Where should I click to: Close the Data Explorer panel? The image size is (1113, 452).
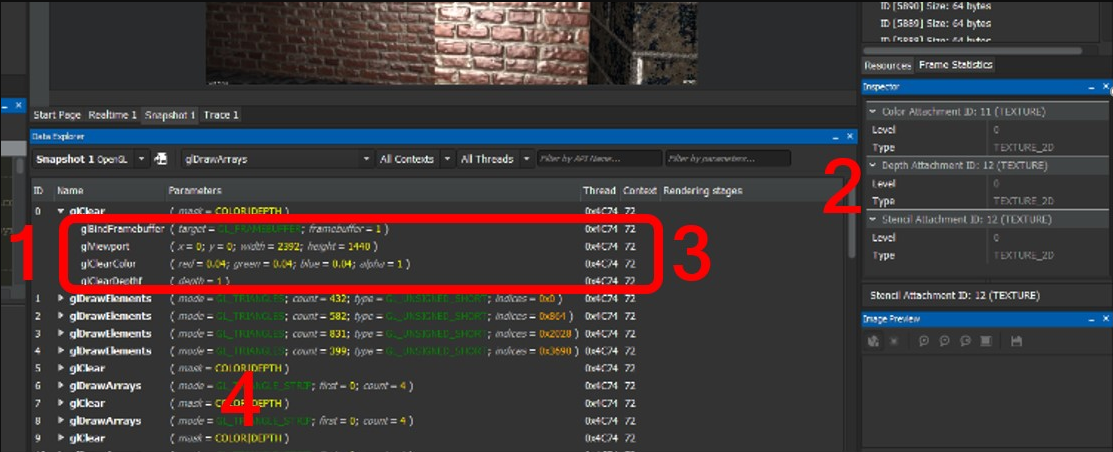(850, 136)
